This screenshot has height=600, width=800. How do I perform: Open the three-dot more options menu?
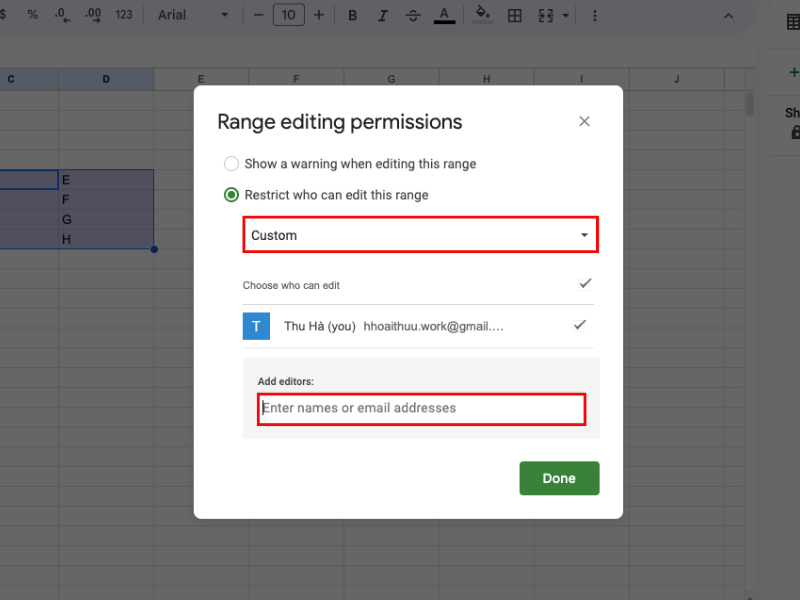[595, 16]
